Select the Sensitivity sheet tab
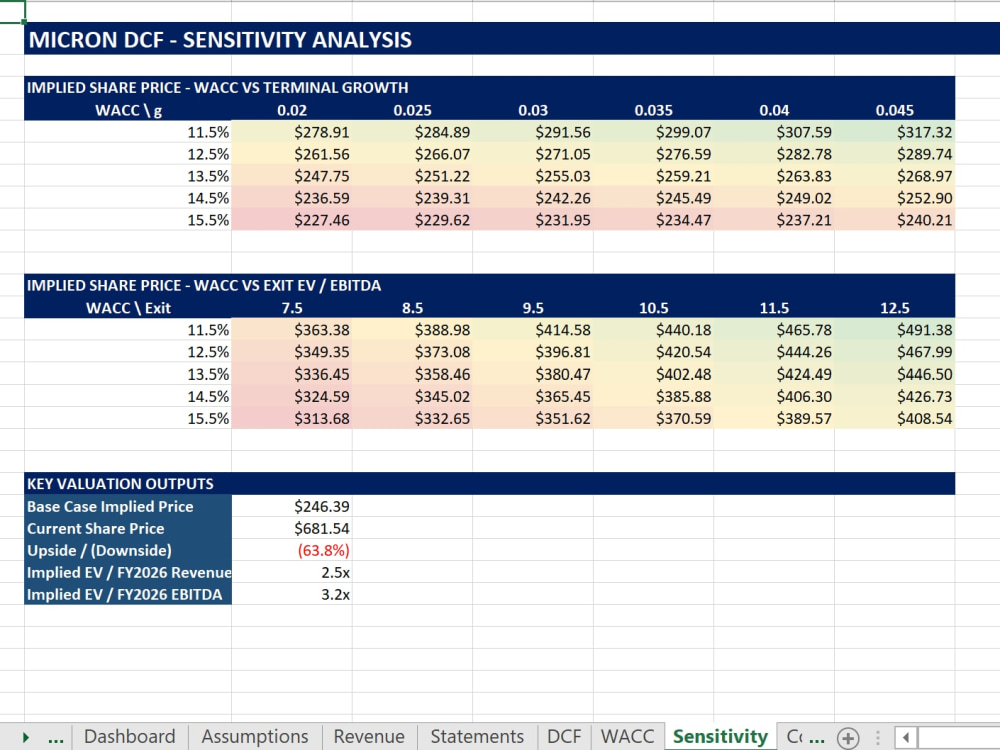The width and height of the screenshot is (1000, 750). (720, 737)
